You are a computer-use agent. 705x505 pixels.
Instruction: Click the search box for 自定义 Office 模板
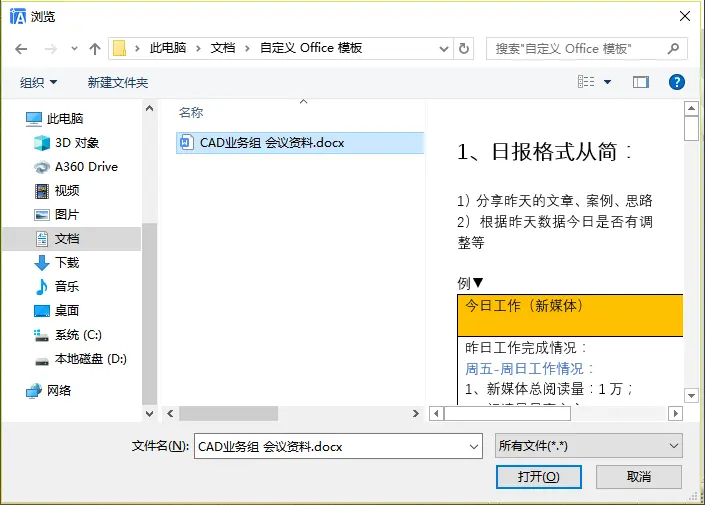tap(587, 49)
